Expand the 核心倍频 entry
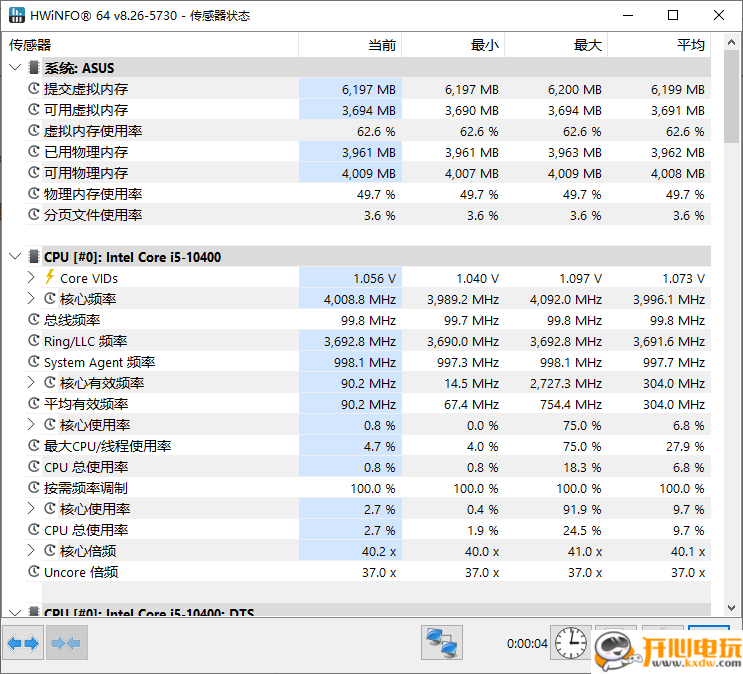Viewport: 743px width, 674px height. (x=31, y=550)
